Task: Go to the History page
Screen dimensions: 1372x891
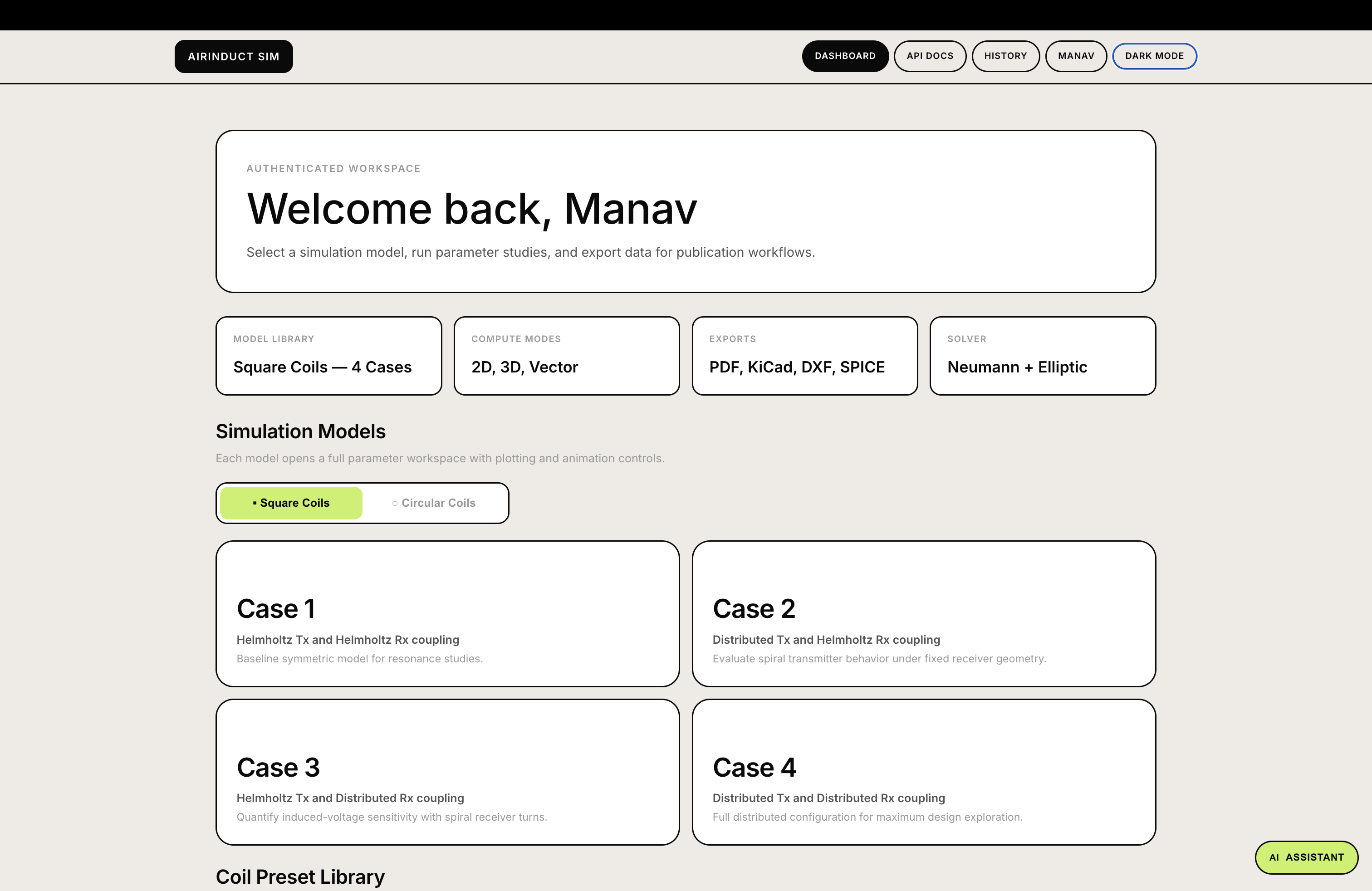Action: tap(1005, 56)
